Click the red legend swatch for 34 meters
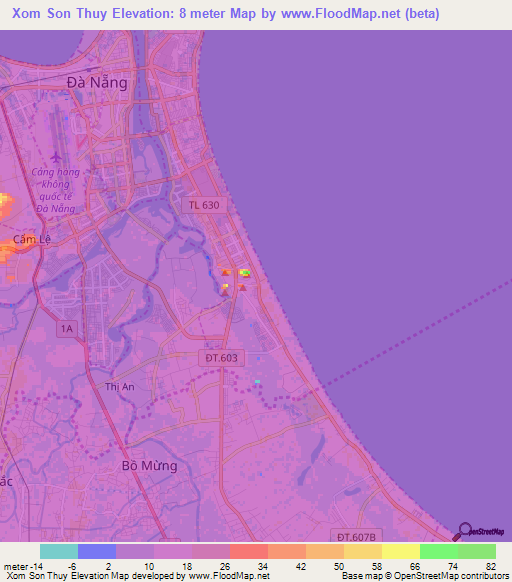 (249, 552)
